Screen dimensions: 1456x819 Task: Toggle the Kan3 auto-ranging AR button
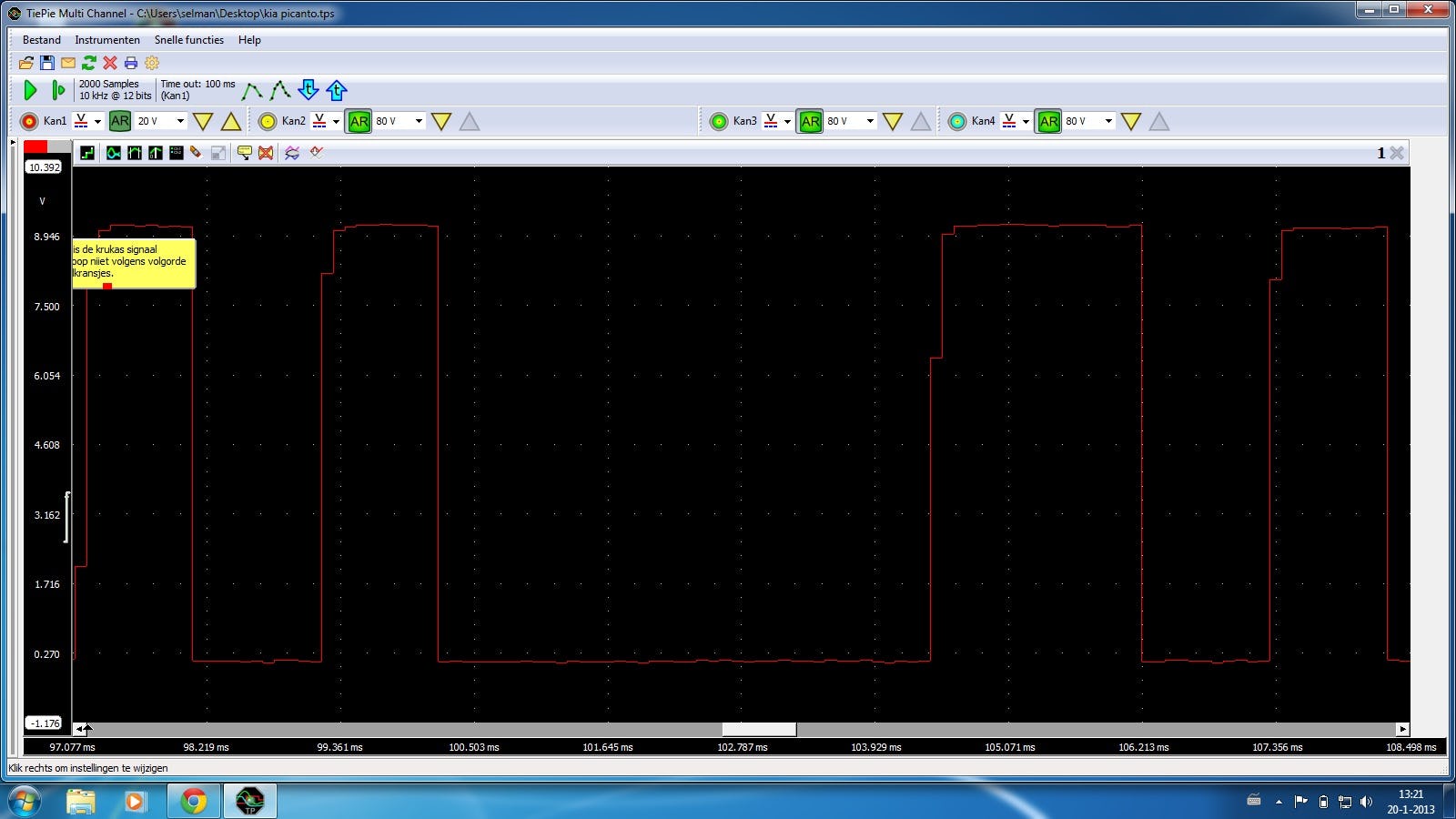810,121
